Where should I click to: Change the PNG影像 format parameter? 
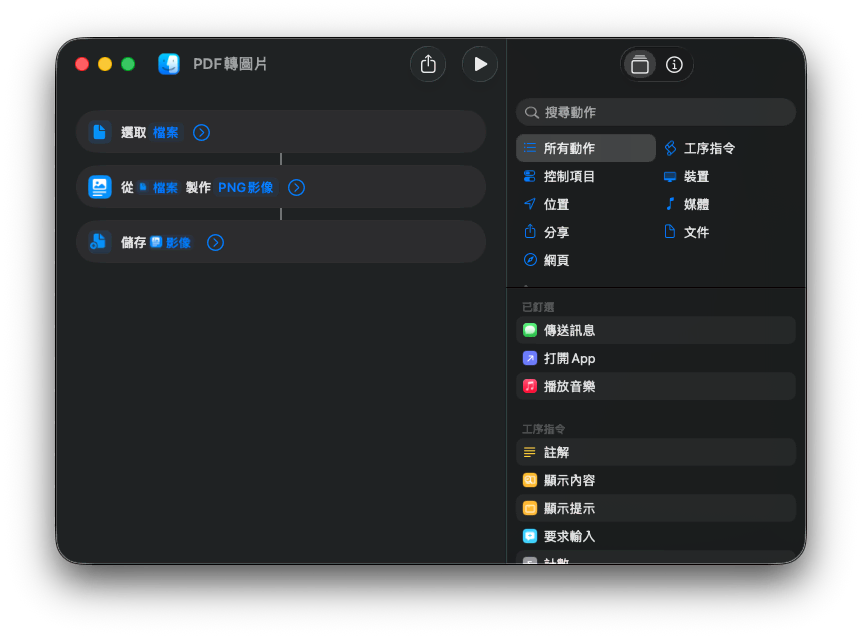[x=246, y=187]
